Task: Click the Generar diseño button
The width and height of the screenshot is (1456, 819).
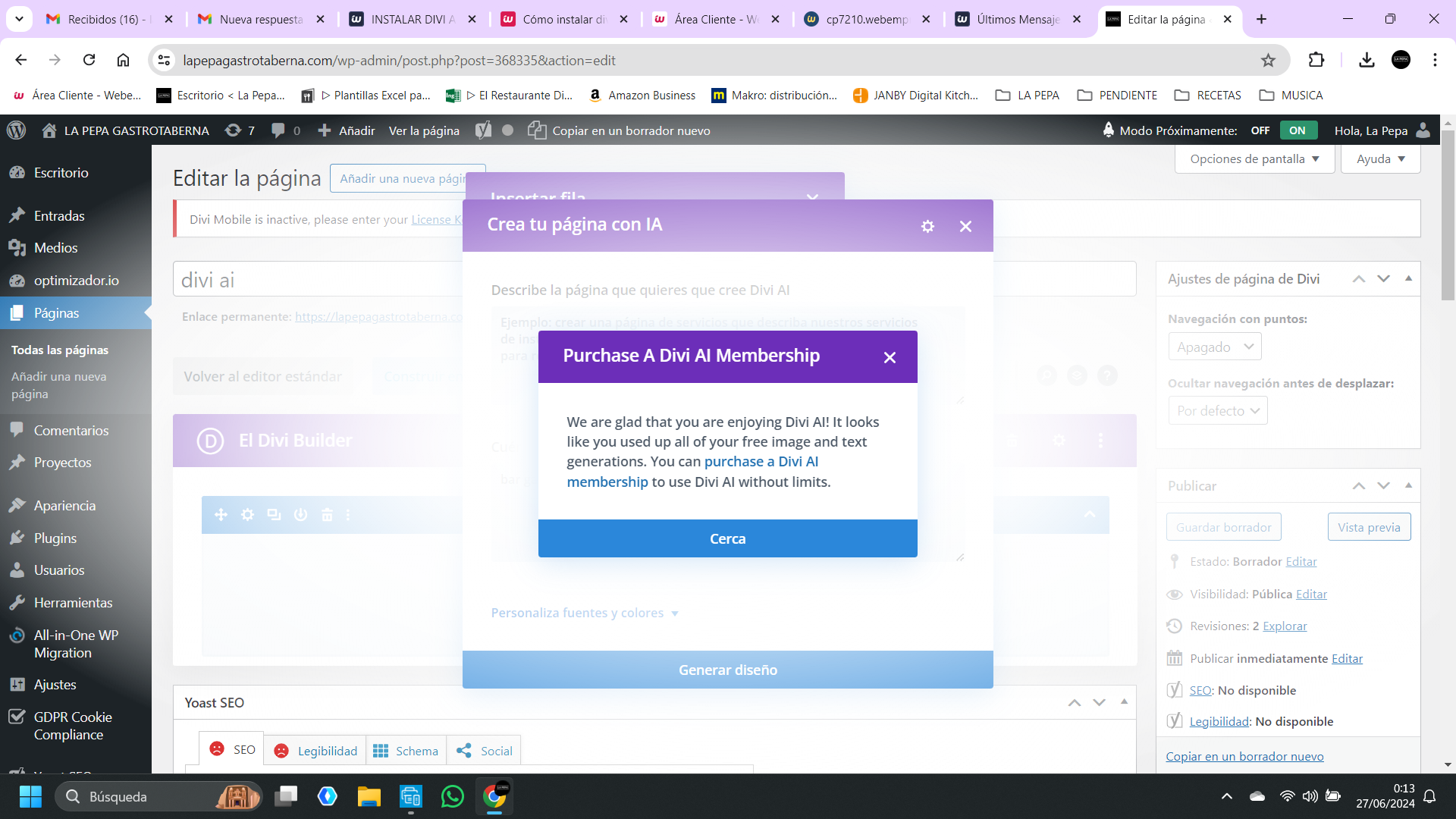Action: coord(727,670)
